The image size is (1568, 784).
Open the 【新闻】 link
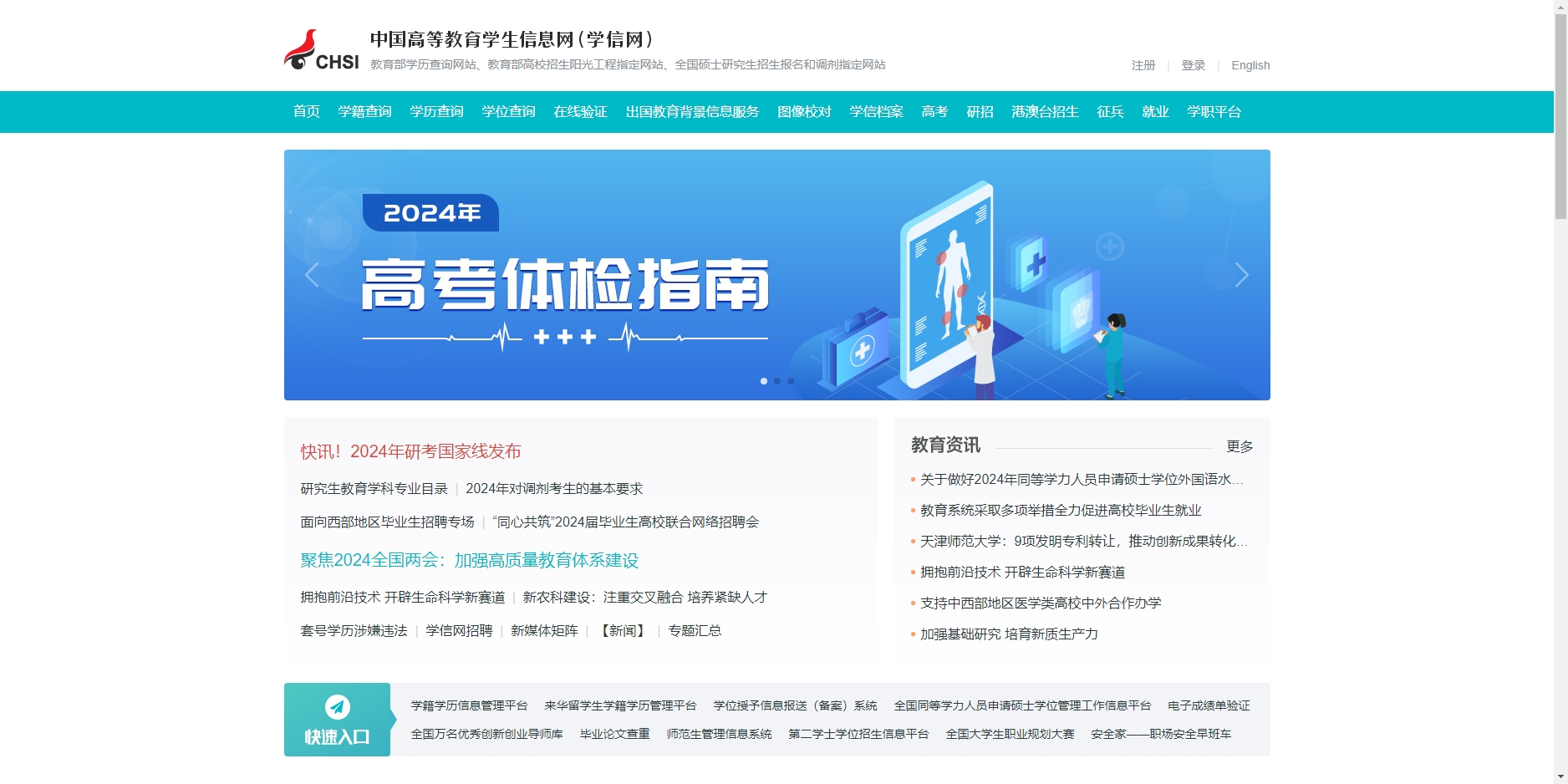tap(623, 630)
